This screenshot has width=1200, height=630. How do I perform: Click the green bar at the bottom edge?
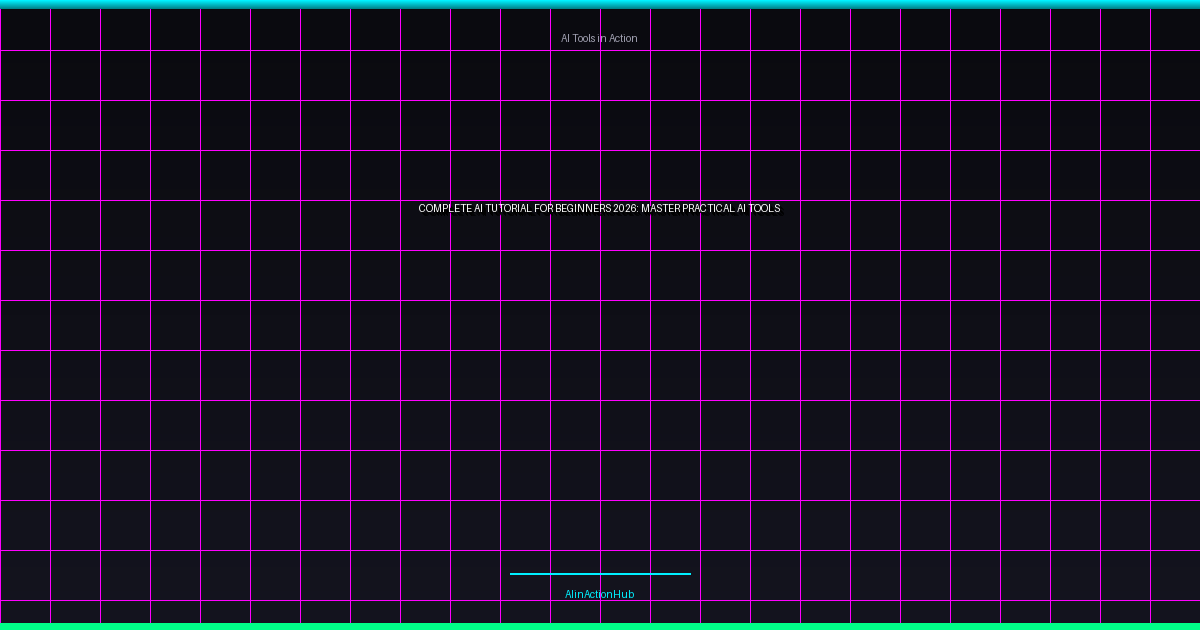pyautogui.click(x=600, y=626)
